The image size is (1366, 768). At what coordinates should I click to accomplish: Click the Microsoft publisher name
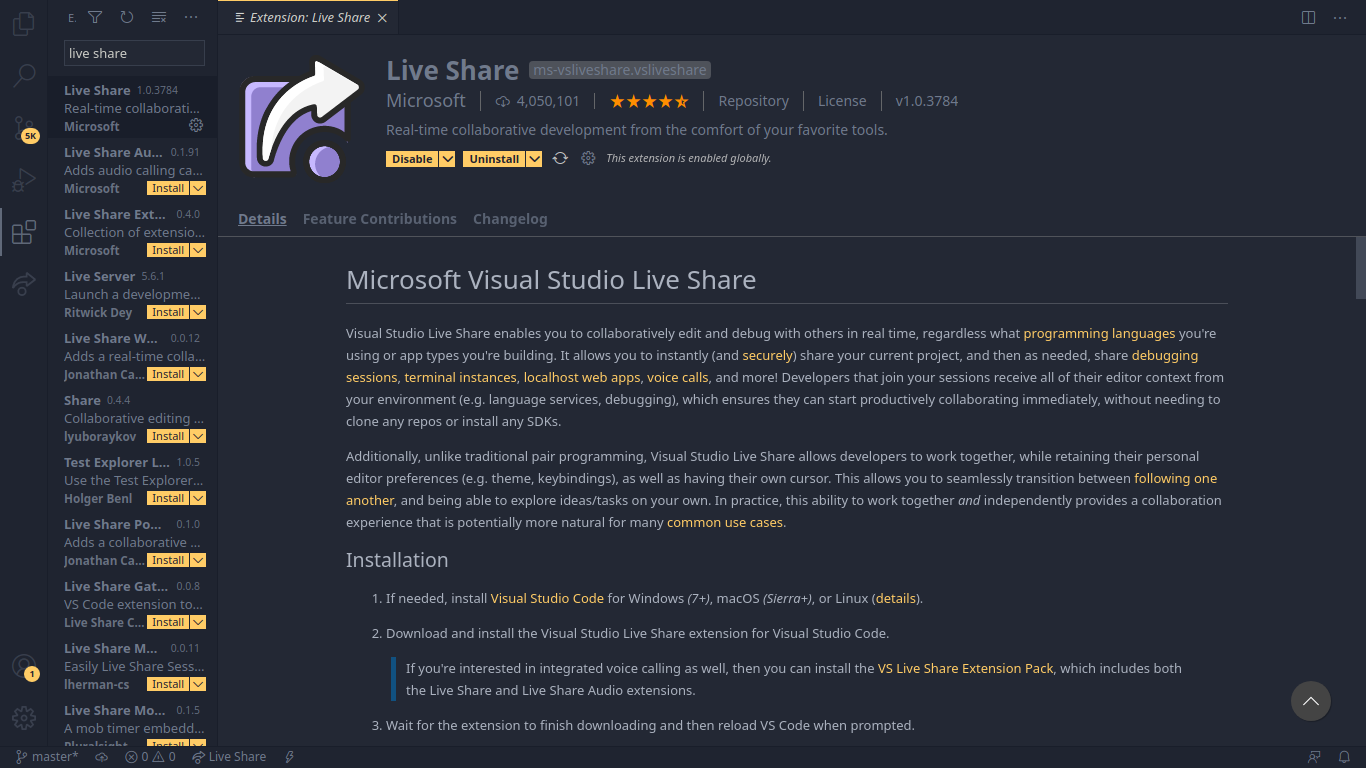tap(426, 101)
